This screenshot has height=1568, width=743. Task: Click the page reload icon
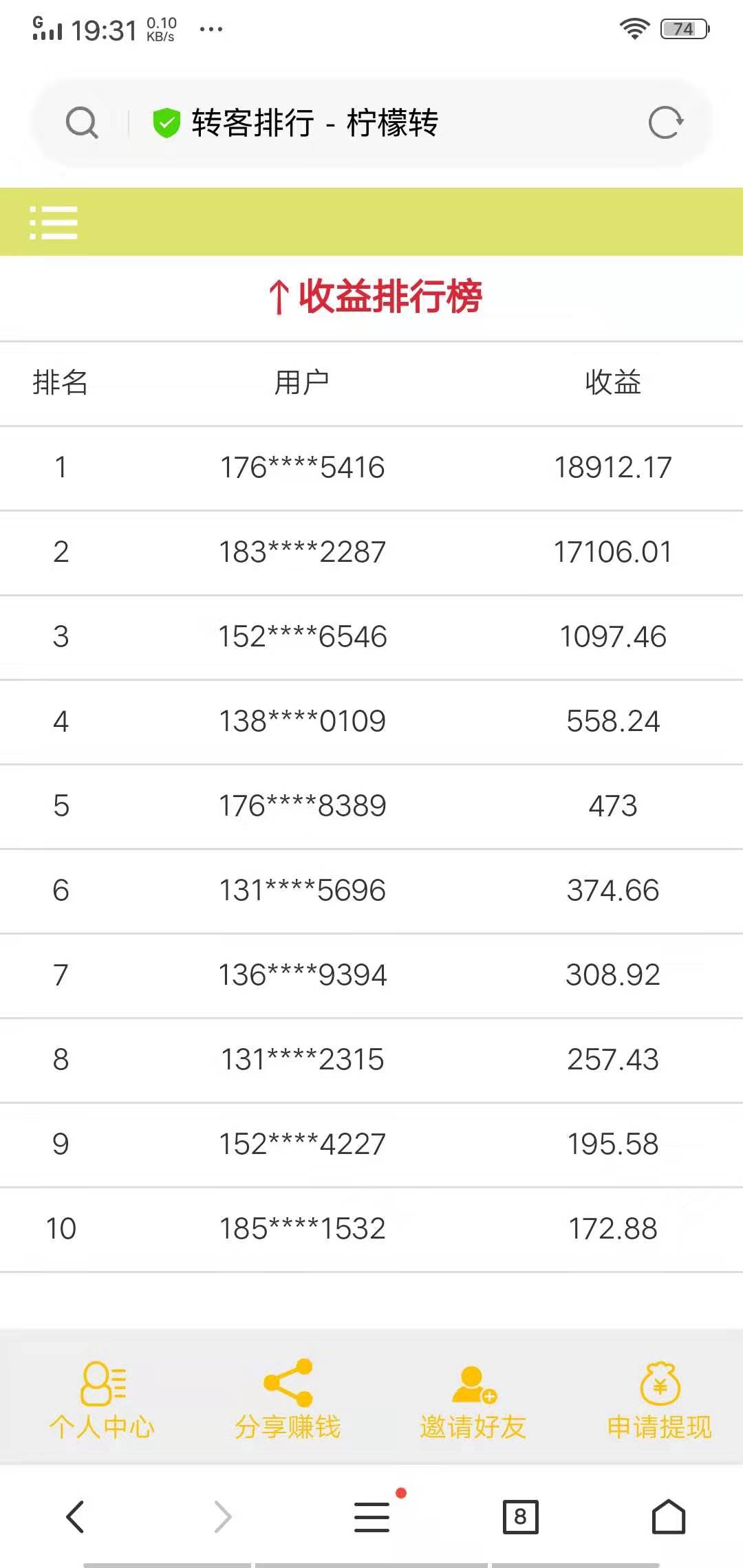click(x=665, y=123)
